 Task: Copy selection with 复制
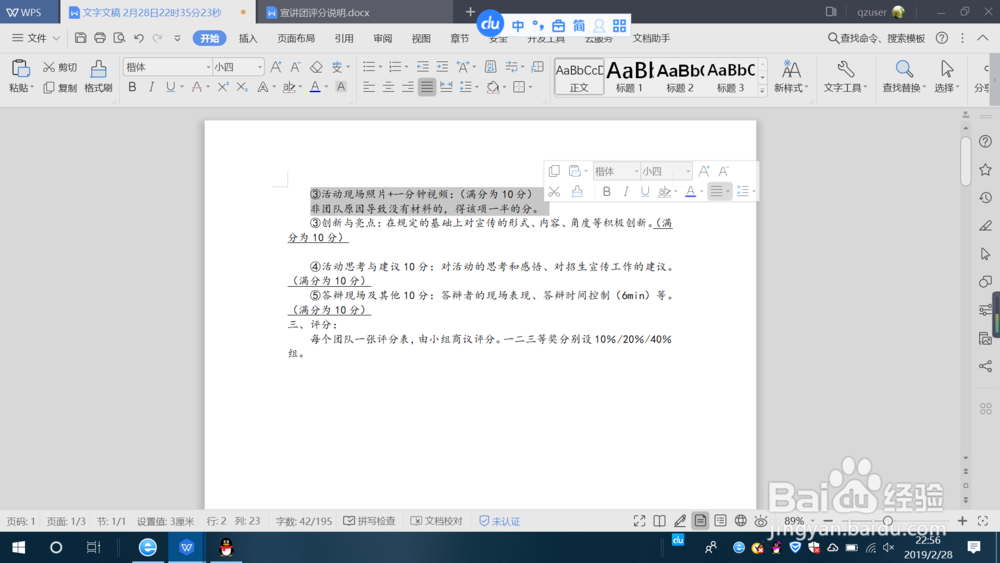point(60,87)
